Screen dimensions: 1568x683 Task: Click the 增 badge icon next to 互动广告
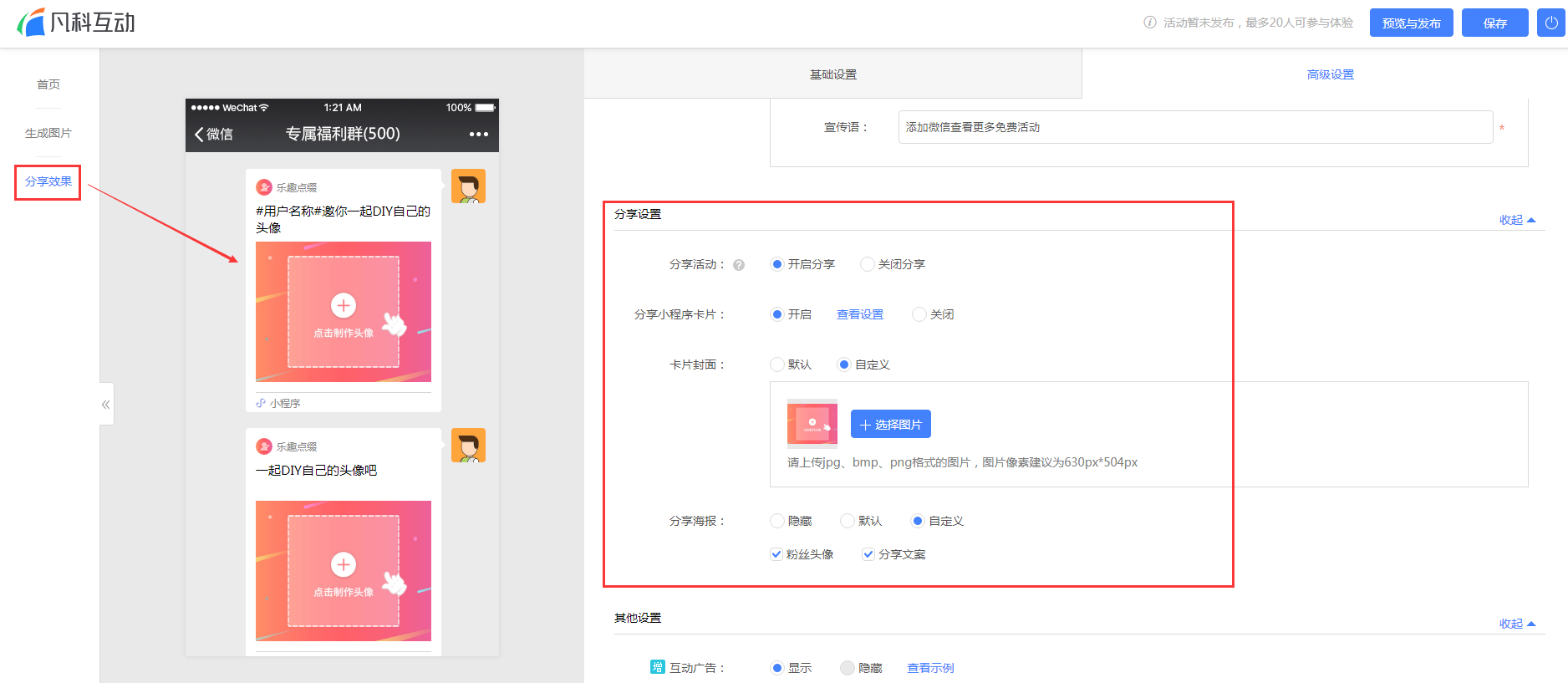click(x=658, y=667)
